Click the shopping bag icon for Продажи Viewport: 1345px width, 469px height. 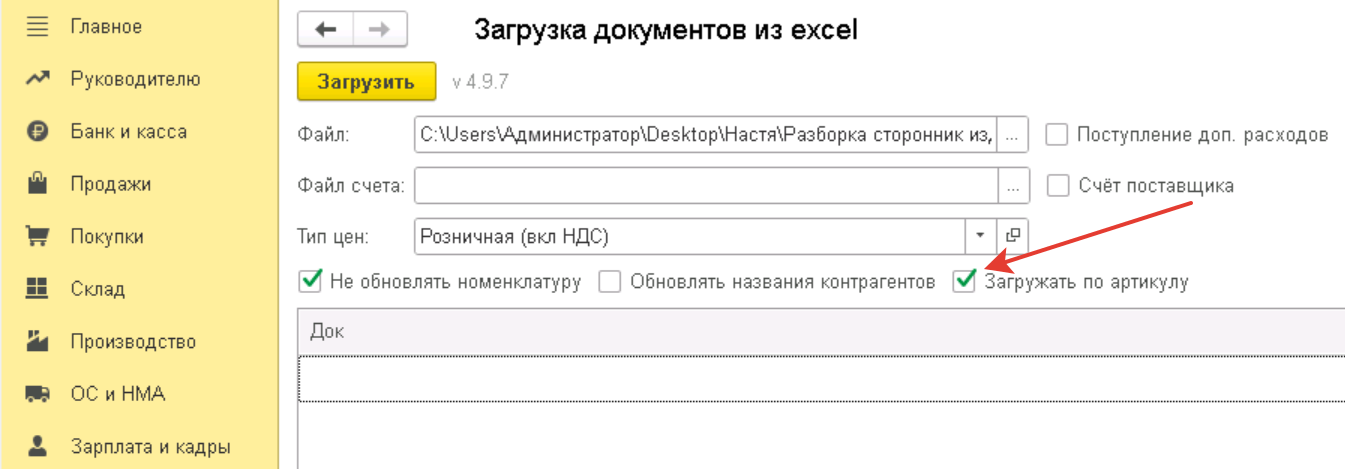[x=37, y=184]
